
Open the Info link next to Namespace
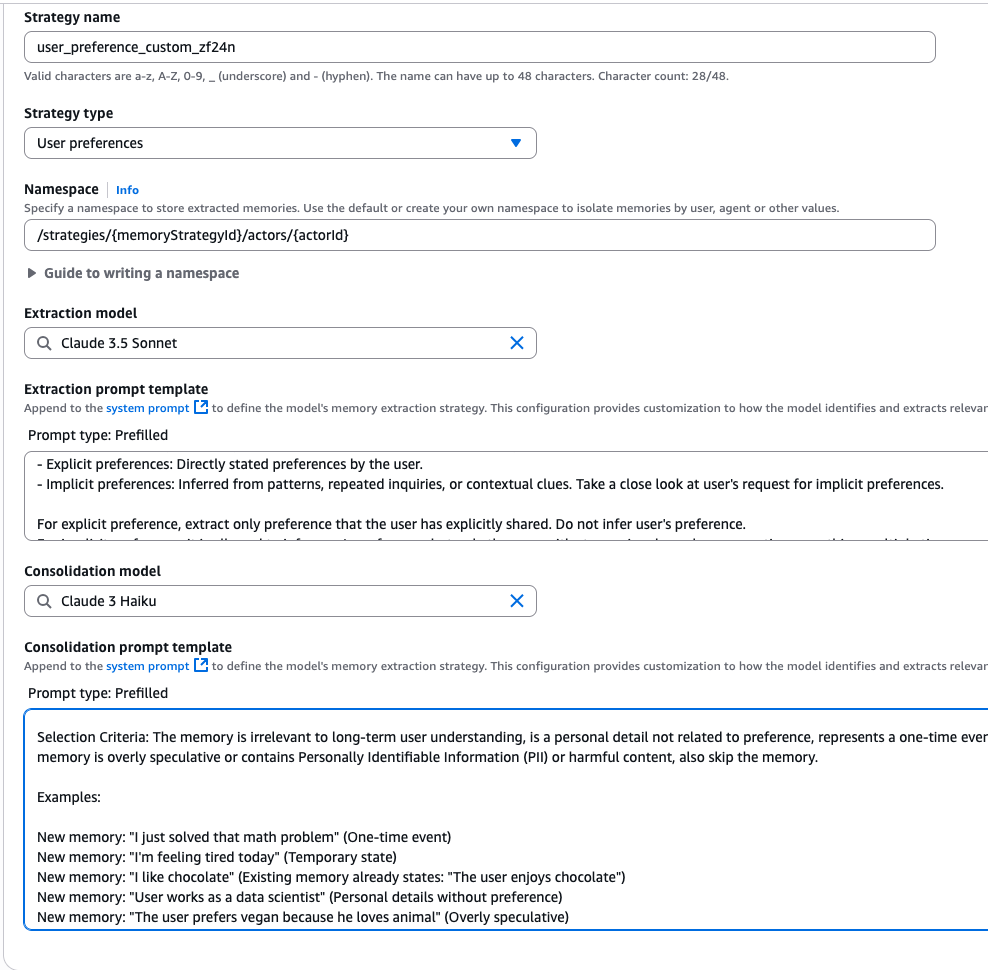pos(127,190)
